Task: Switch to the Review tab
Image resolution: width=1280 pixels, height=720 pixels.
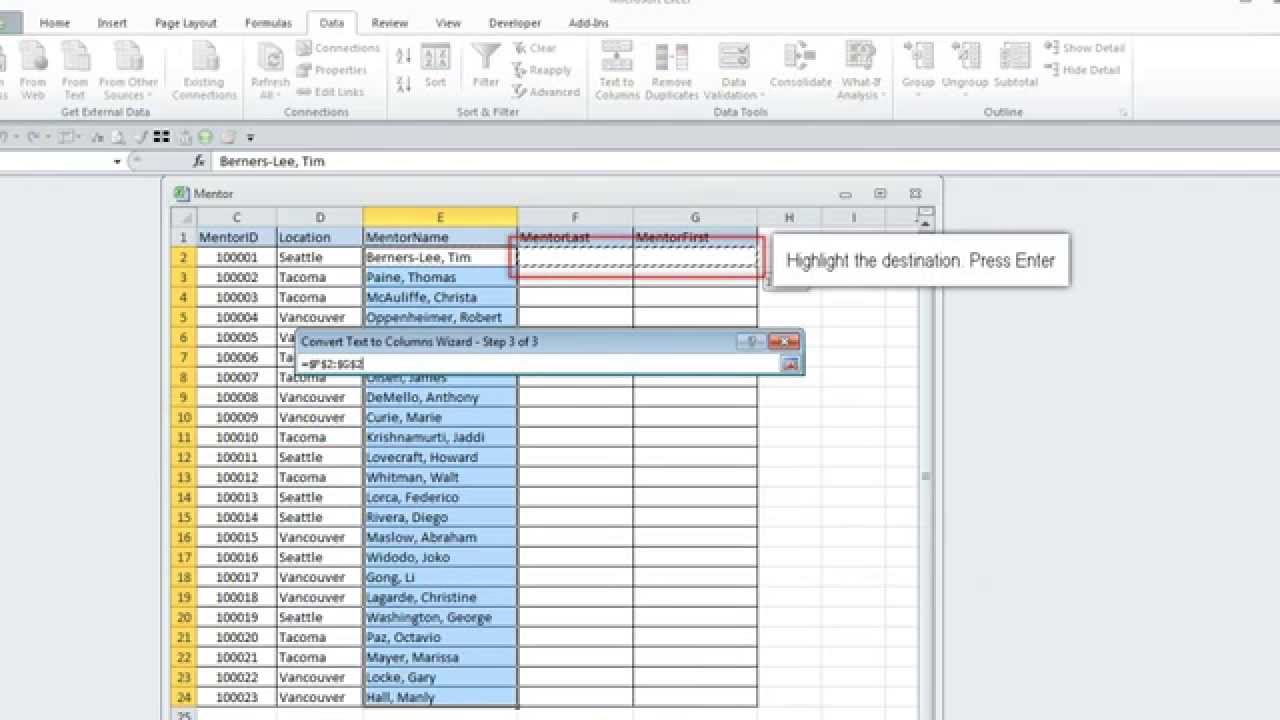Action: click(389, 23)
